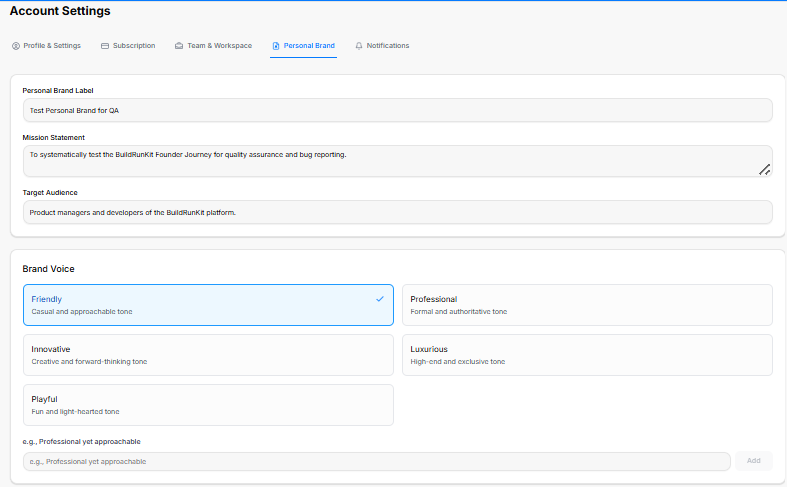Switch to the Subscription tab
787x487 pixels.
tap(128, 46)
